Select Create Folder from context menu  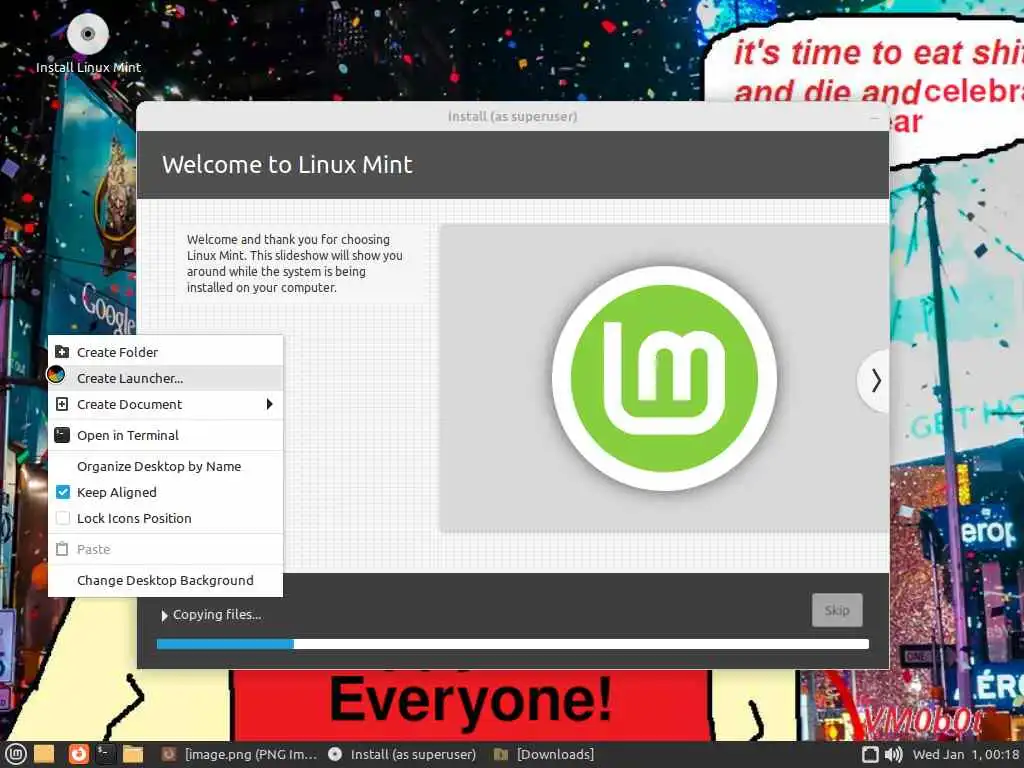165,352
